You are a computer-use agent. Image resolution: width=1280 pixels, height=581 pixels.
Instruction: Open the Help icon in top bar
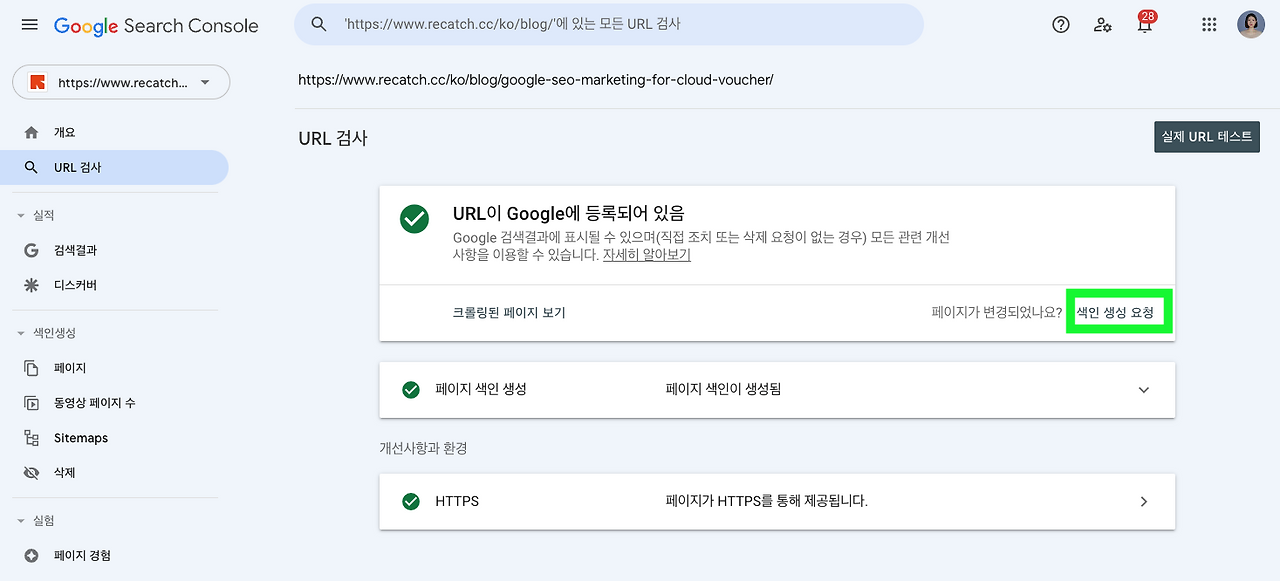tap(1060, 24)
